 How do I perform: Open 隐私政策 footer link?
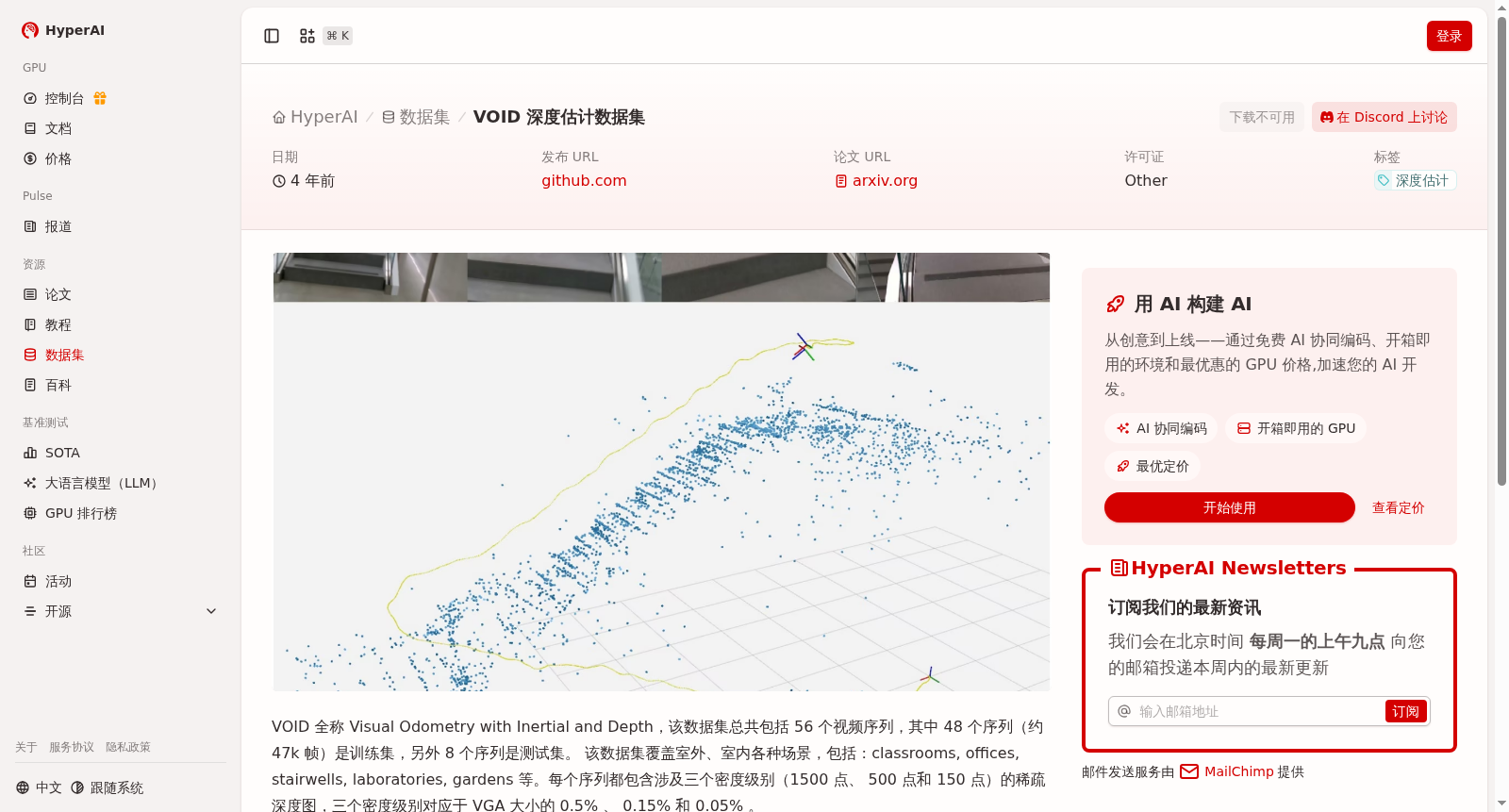point(128,747)
